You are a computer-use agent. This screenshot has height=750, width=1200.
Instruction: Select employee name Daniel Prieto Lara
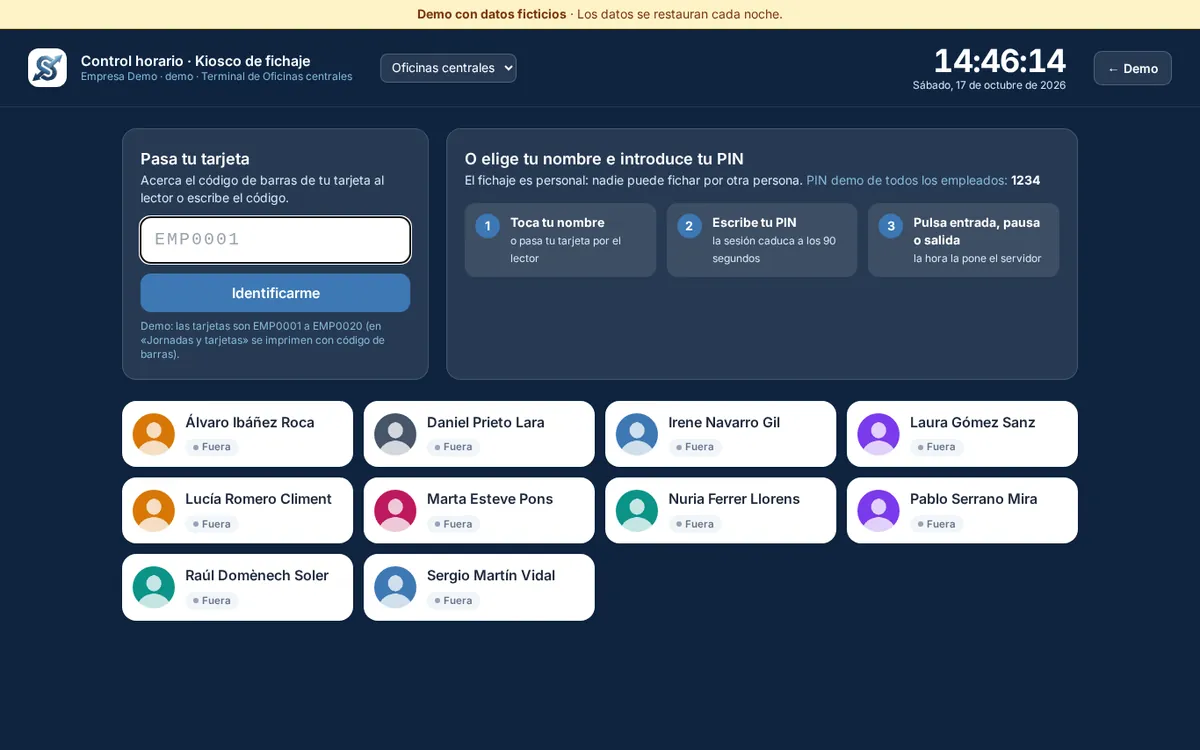pyautogui.click(x=486, y=422)
